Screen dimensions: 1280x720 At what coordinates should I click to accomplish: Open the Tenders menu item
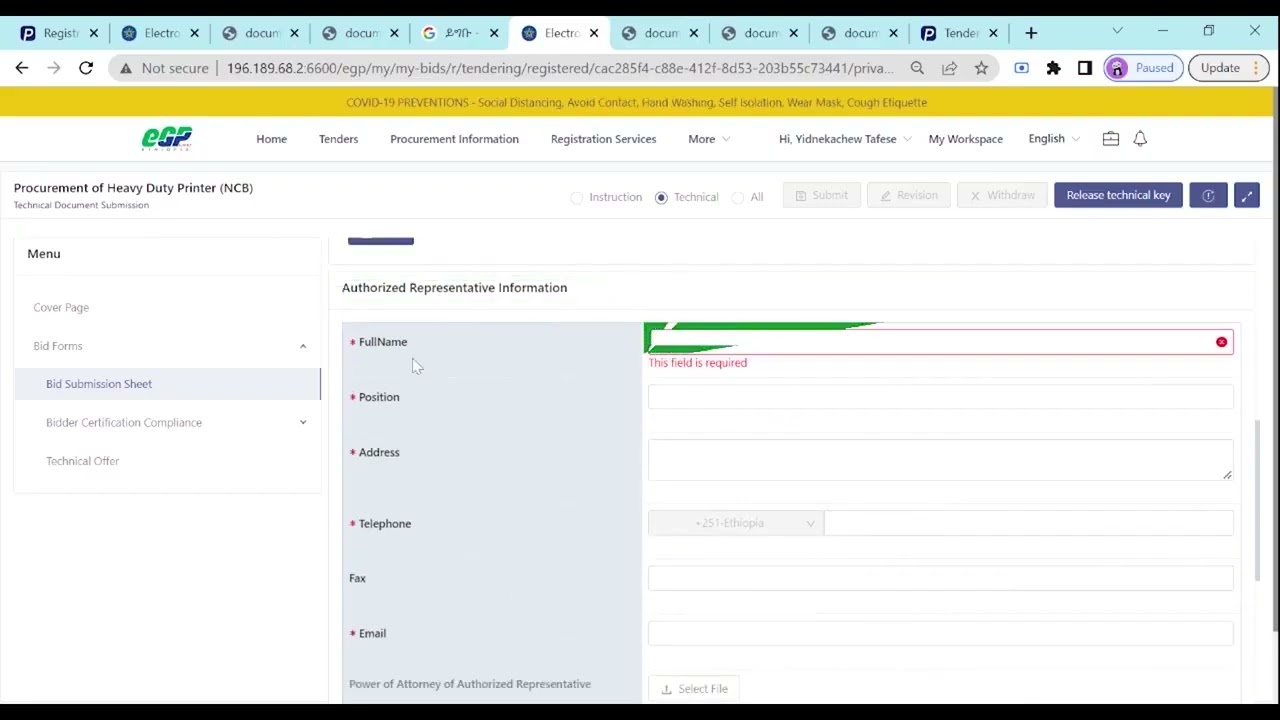coord(338,139)
